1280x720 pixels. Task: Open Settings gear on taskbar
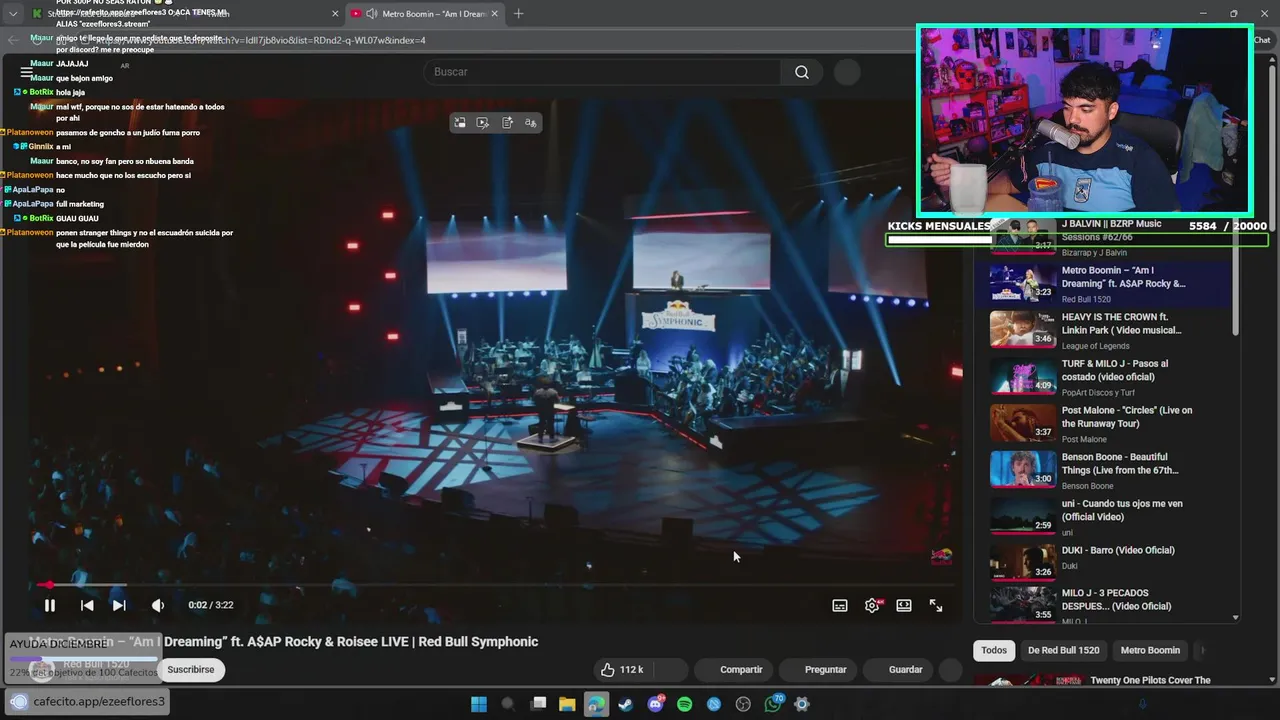pyautogui.click(x=802, y=704)
